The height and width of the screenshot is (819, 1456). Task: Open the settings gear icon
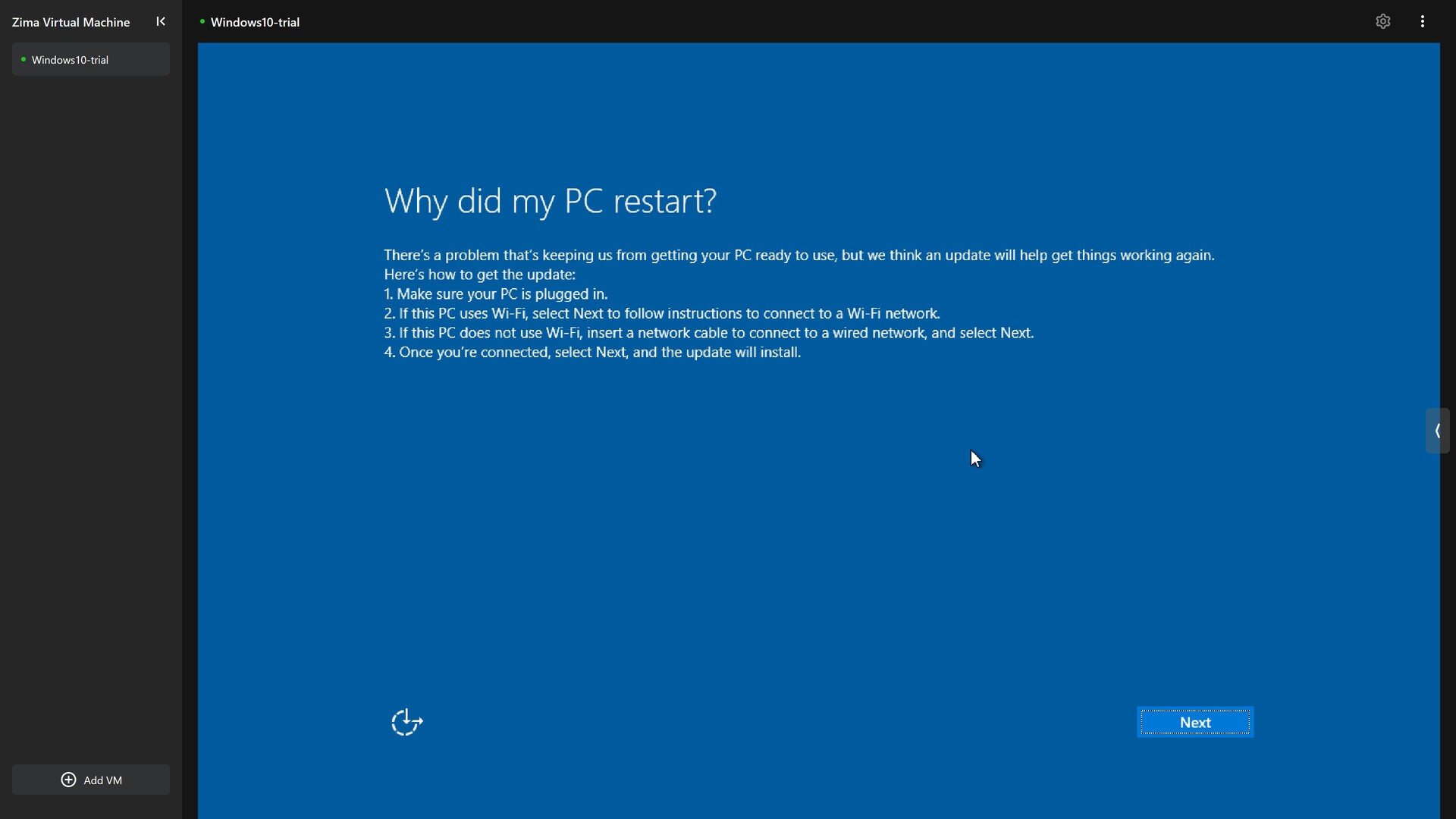[x=1382, y=21]
